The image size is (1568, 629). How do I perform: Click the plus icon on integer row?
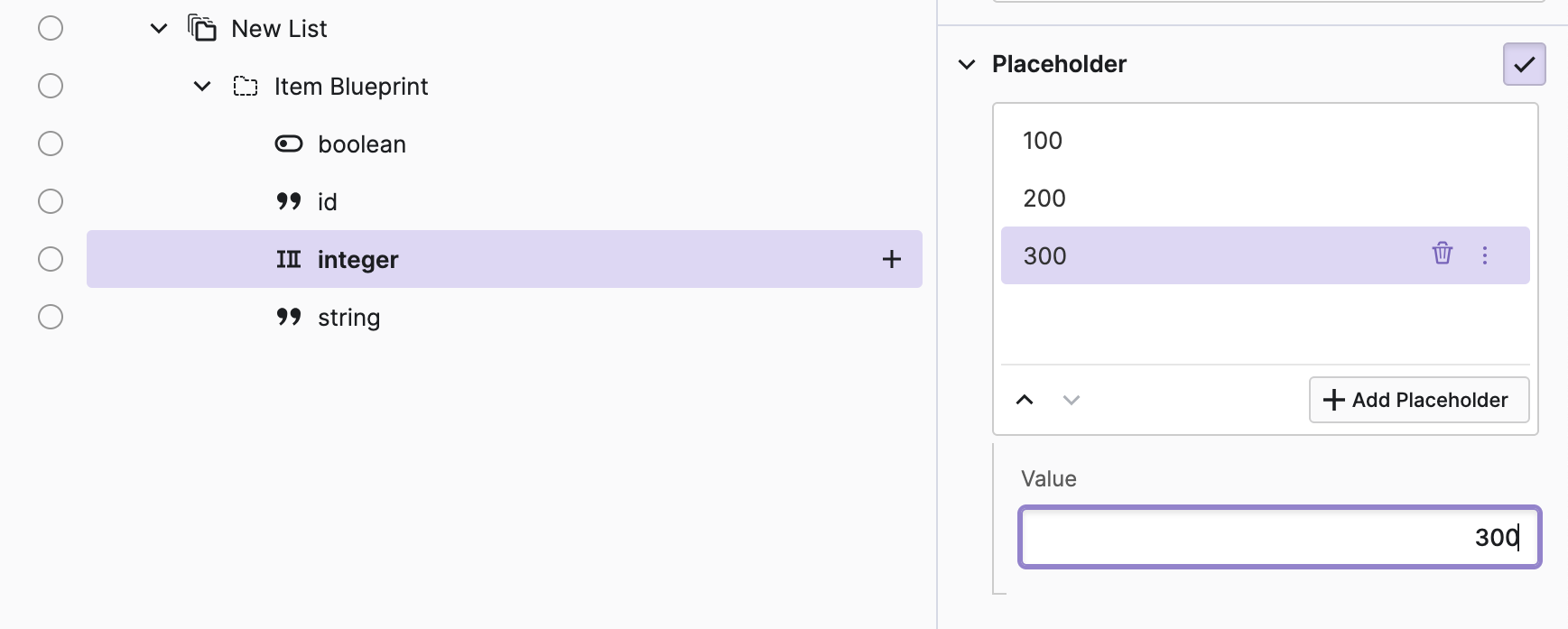click(891, 260)
